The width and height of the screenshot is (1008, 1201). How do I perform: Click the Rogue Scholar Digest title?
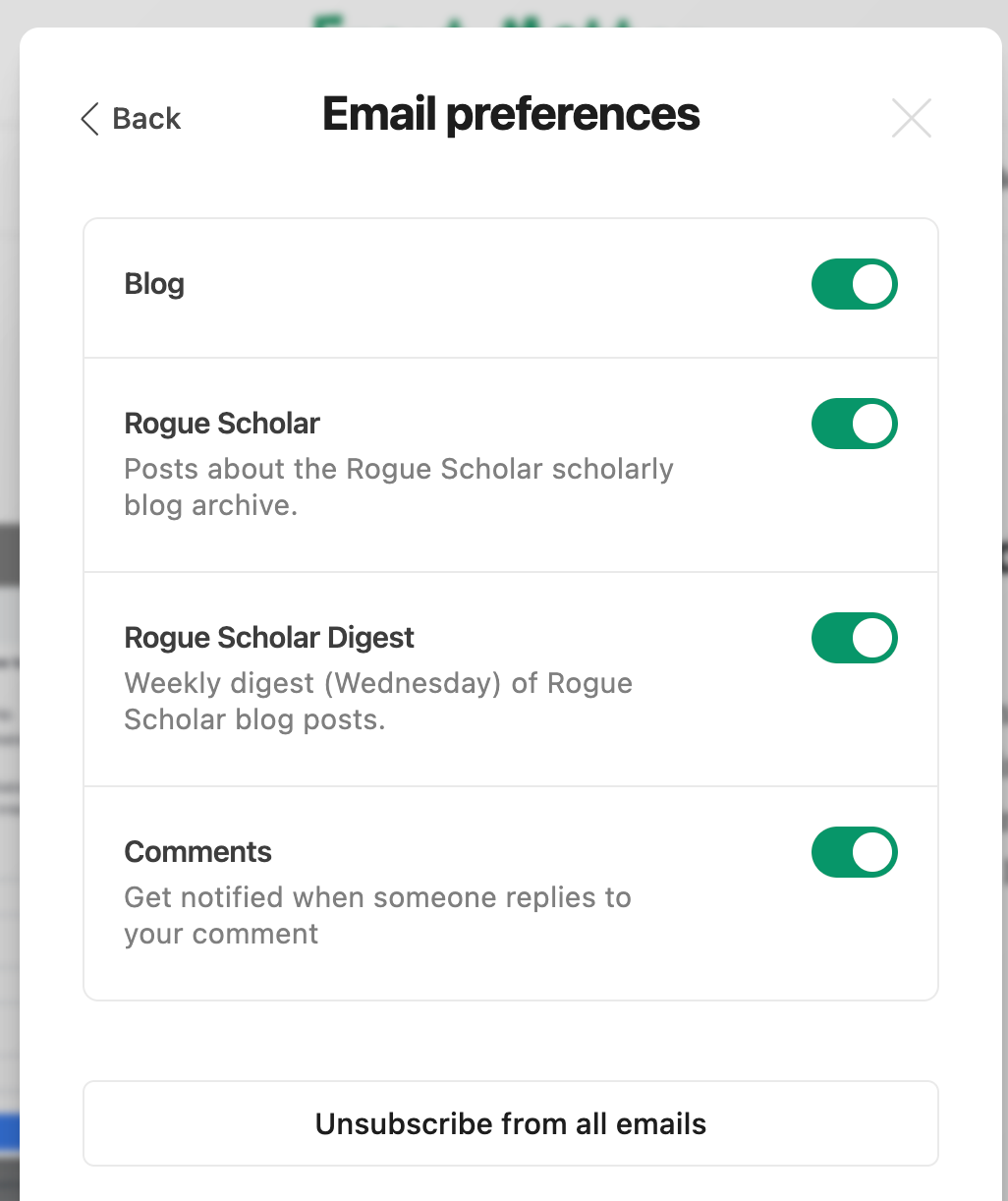click(x=269, y=638)
